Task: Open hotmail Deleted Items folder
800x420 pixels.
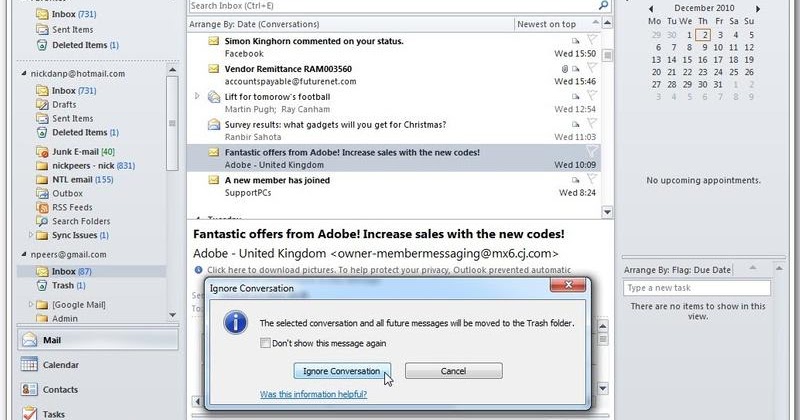Action: coord(79,132)
